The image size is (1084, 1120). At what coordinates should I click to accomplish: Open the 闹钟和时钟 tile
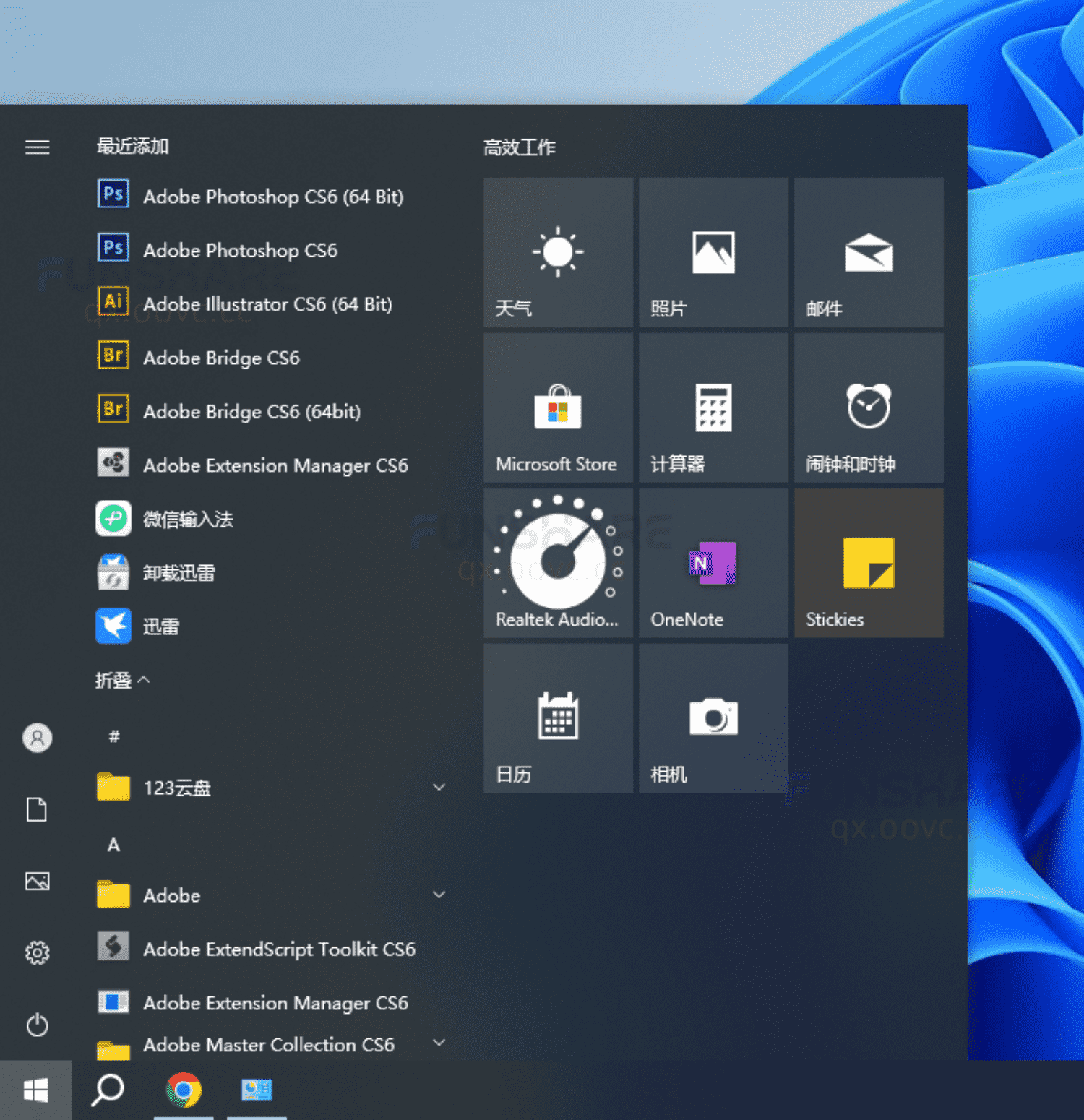point(869,408)
